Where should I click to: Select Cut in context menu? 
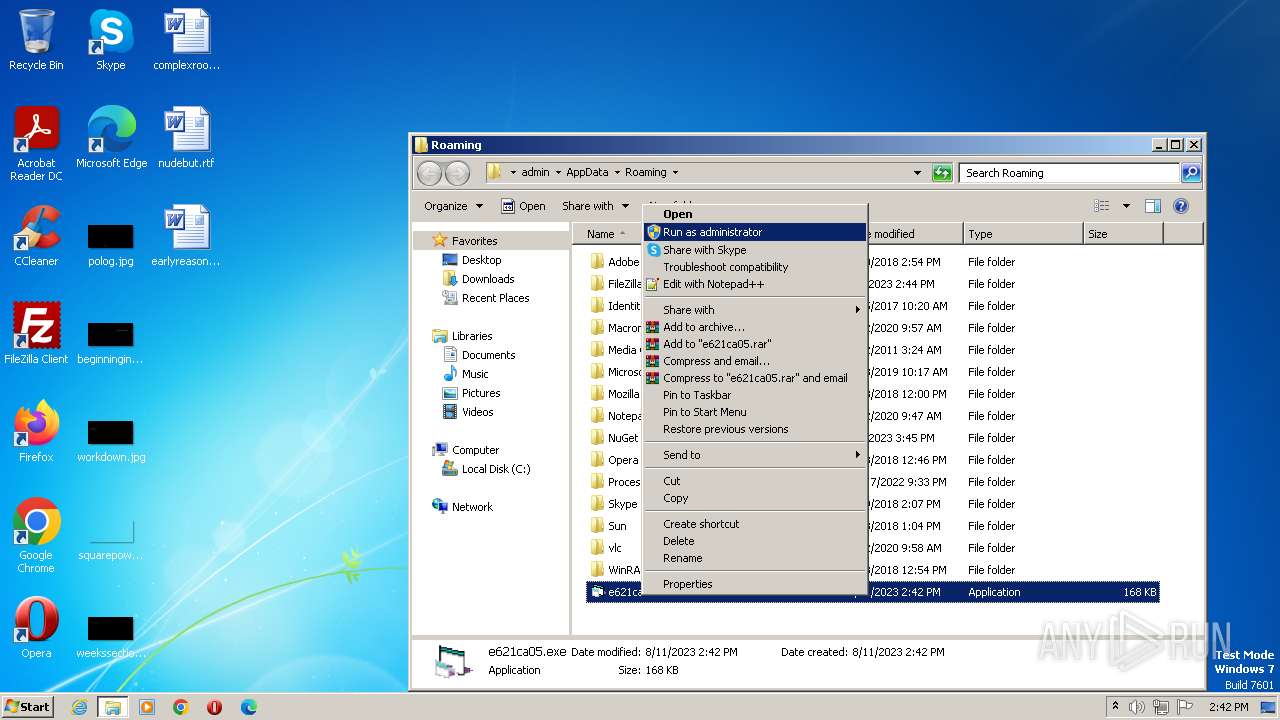coord(755,481)
